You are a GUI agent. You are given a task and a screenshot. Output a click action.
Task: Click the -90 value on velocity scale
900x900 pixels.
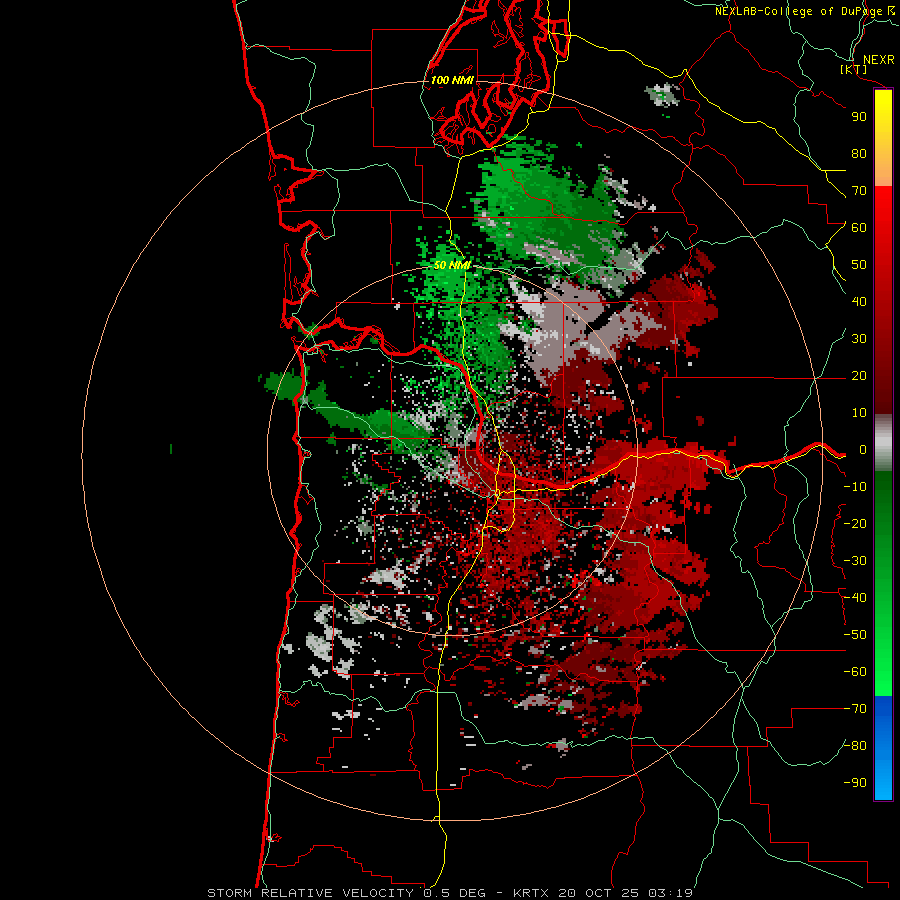click(x=855, y=783)
